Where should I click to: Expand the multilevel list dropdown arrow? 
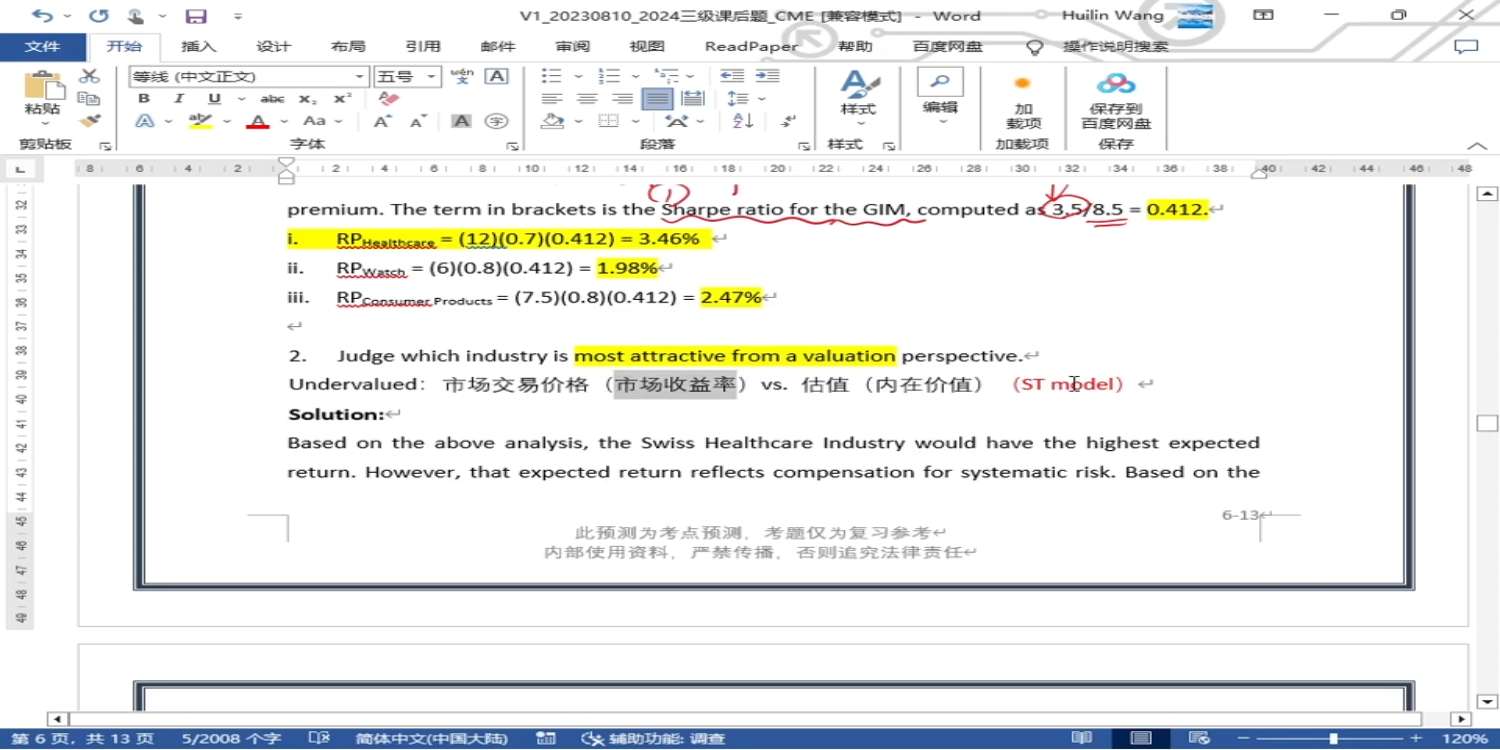[x=691, y=76]
